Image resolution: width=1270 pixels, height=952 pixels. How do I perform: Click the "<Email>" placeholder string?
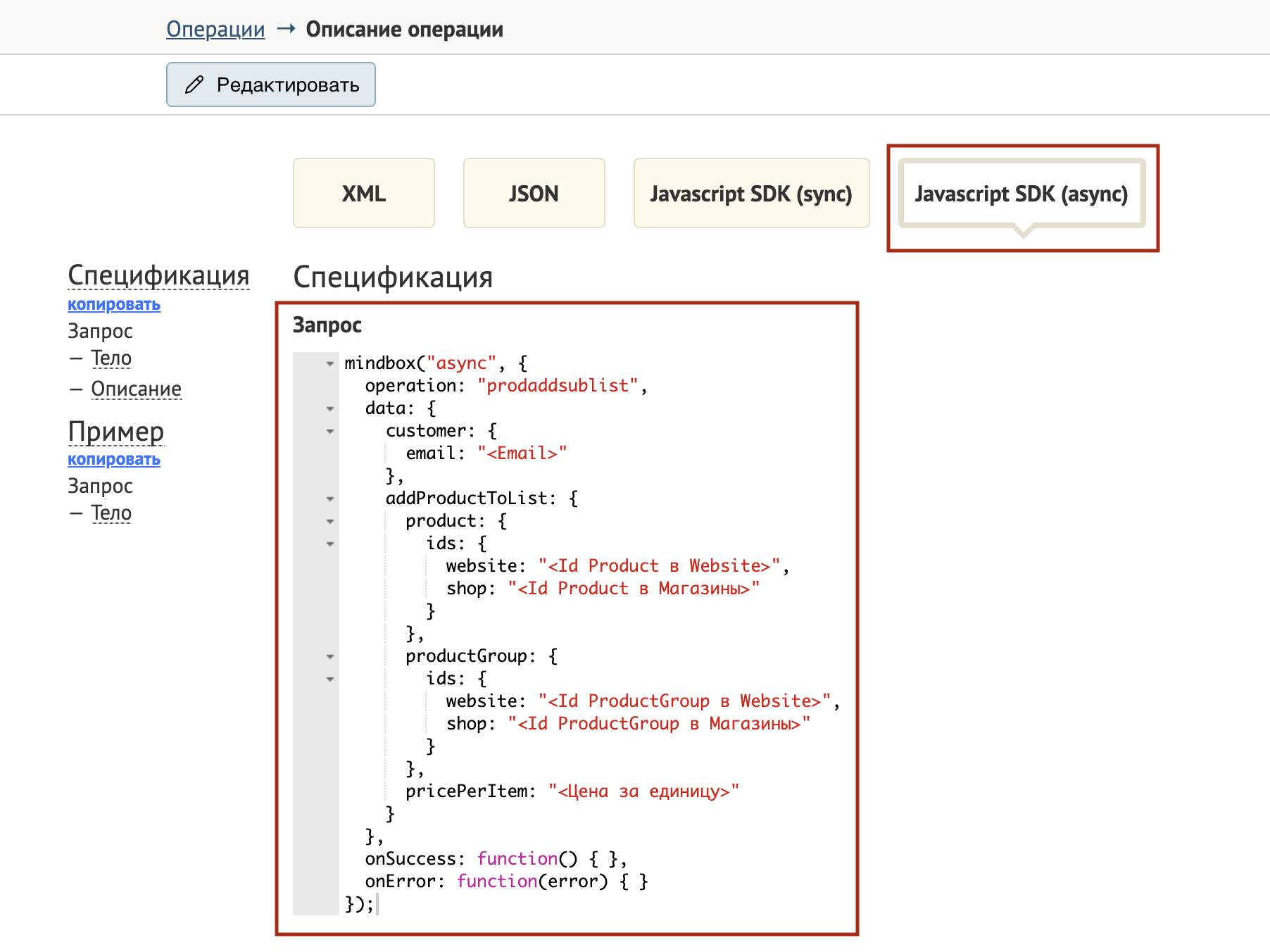522,453
